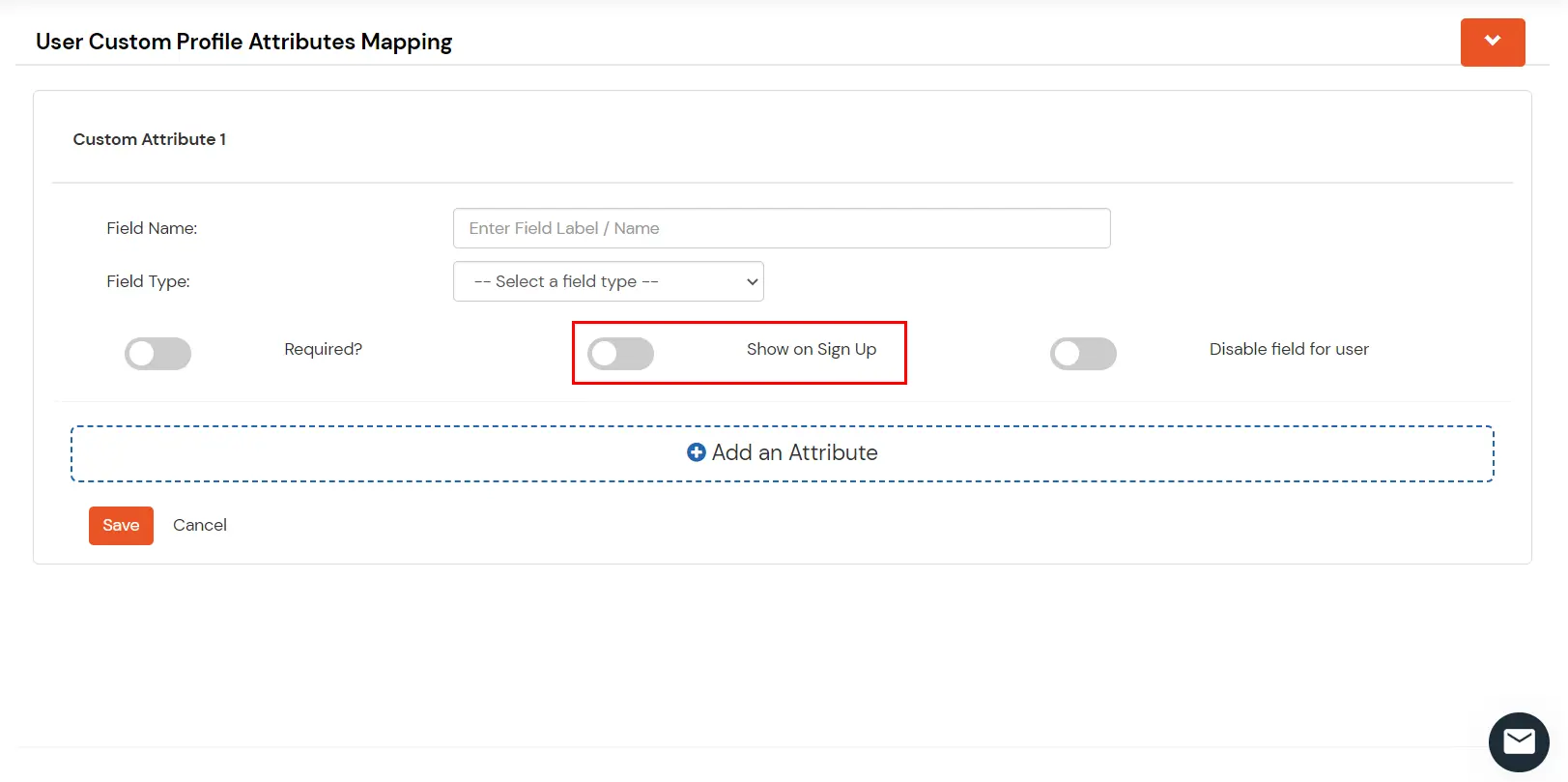Image resolution: width=1568 pixels, height=782 pixels.
Task: Click the Field Type: label
Action: pos(148,281)
